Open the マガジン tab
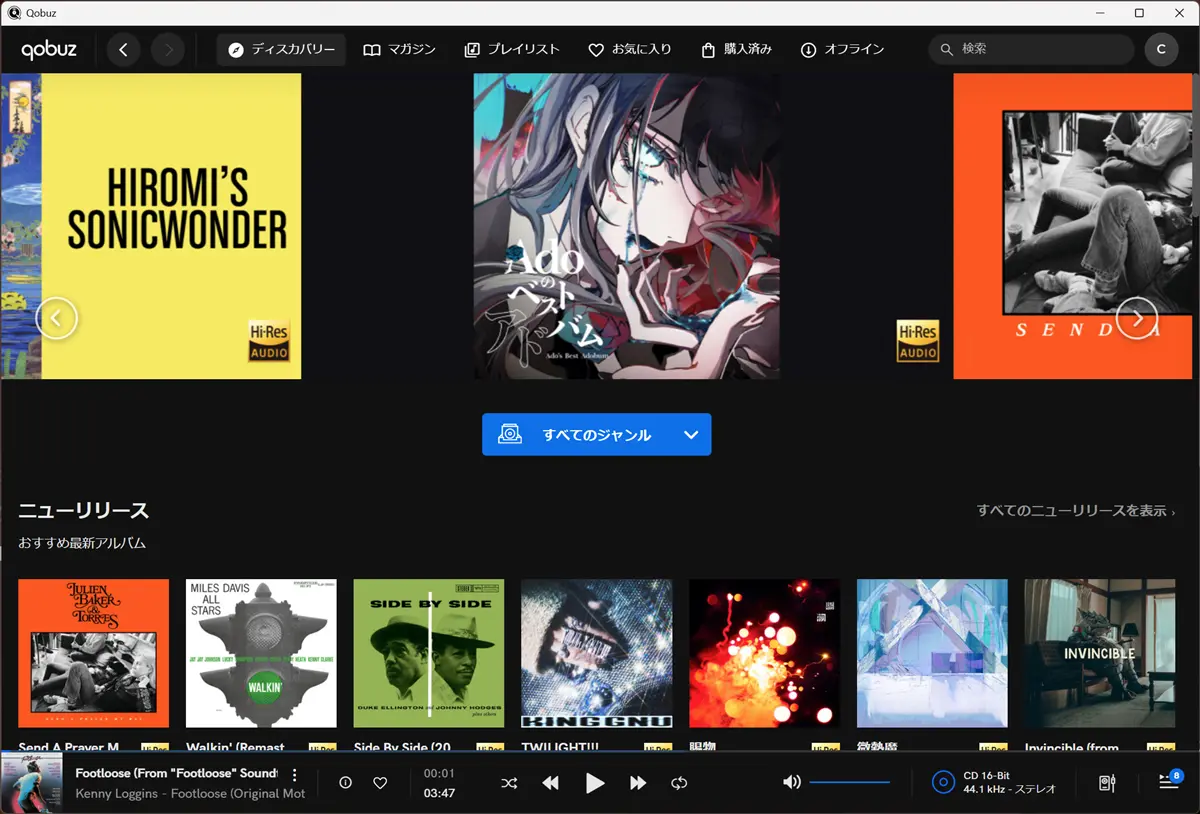Image resolution: width=1200 pixels, height=814 pixels. coord(399,49)
